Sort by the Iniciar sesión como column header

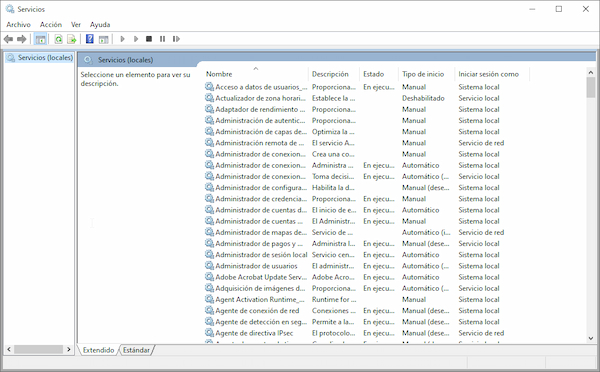pyautogui.click(x=492, y=74)
